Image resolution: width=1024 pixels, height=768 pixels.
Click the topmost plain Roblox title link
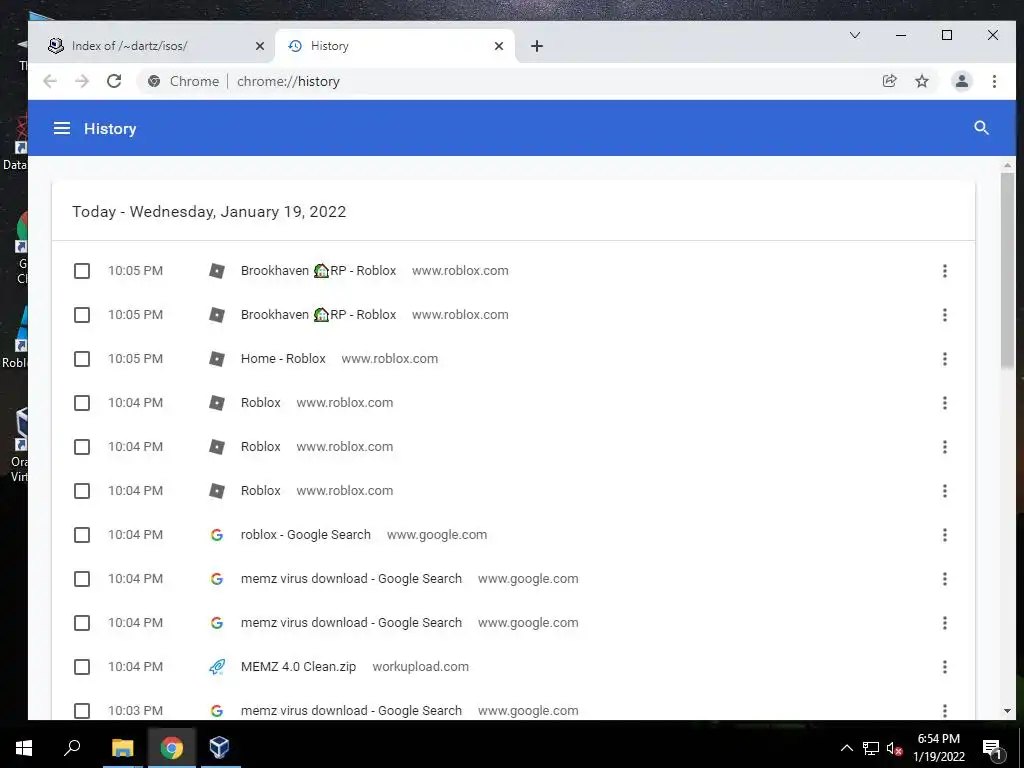click(261, 403)
